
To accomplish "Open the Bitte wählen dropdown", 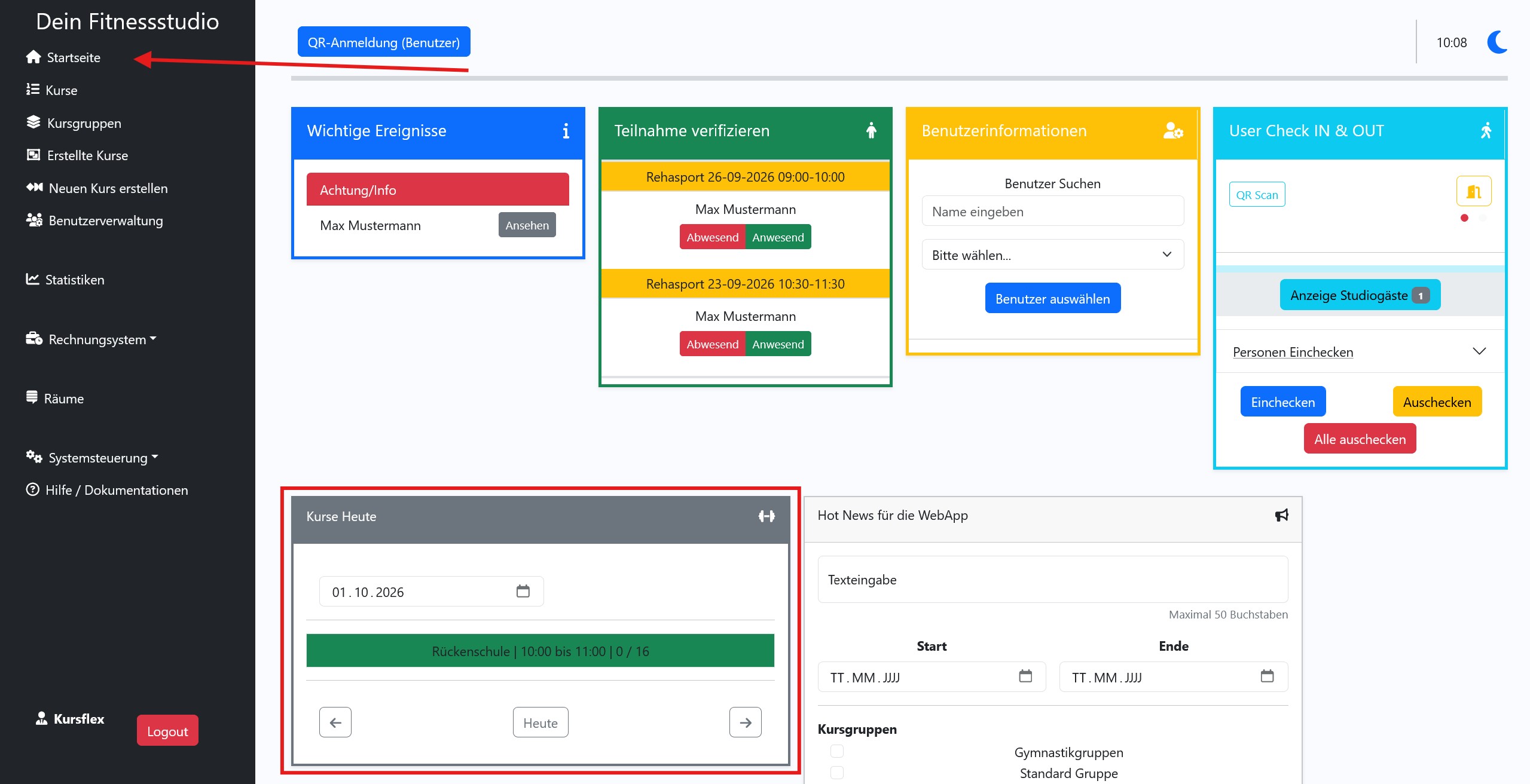I will coord(1052,255).
